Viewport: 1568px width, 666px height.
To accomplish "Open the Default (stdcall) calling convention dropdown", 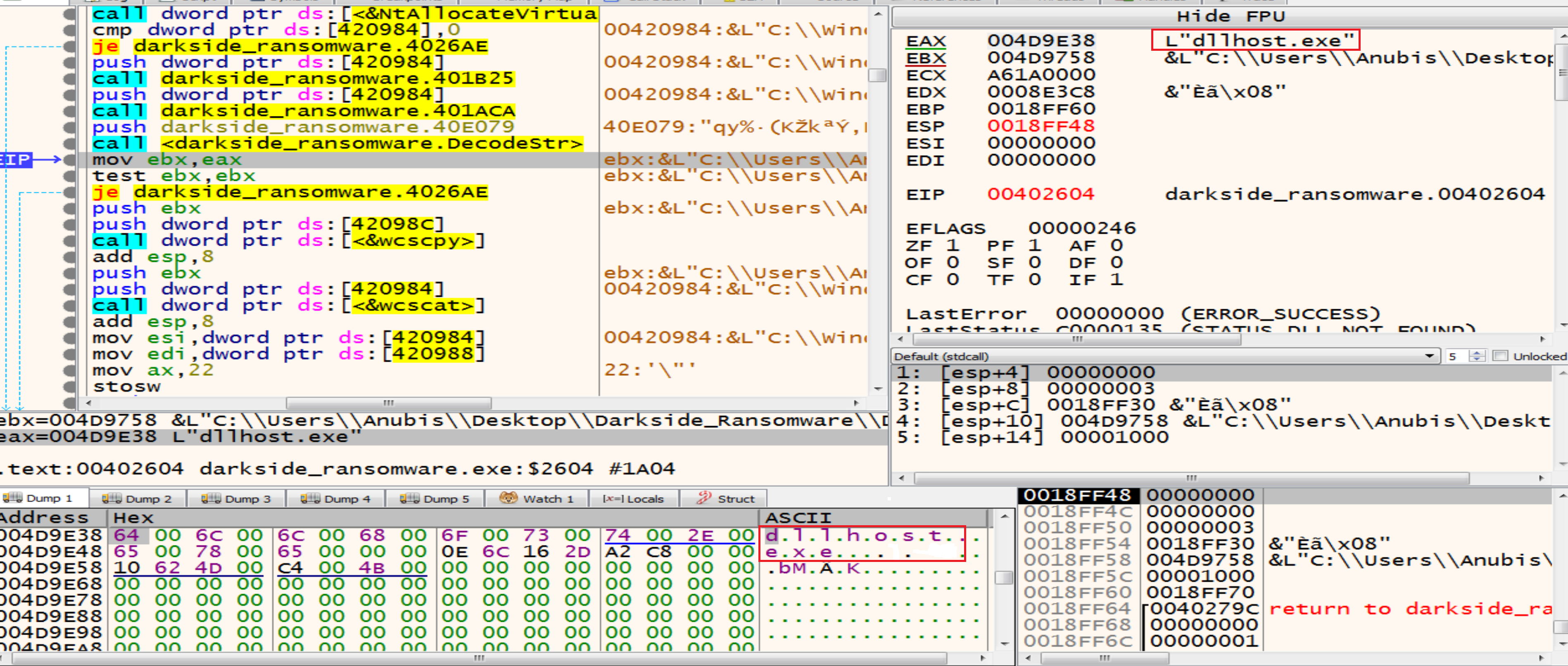I will point(1429,356).
